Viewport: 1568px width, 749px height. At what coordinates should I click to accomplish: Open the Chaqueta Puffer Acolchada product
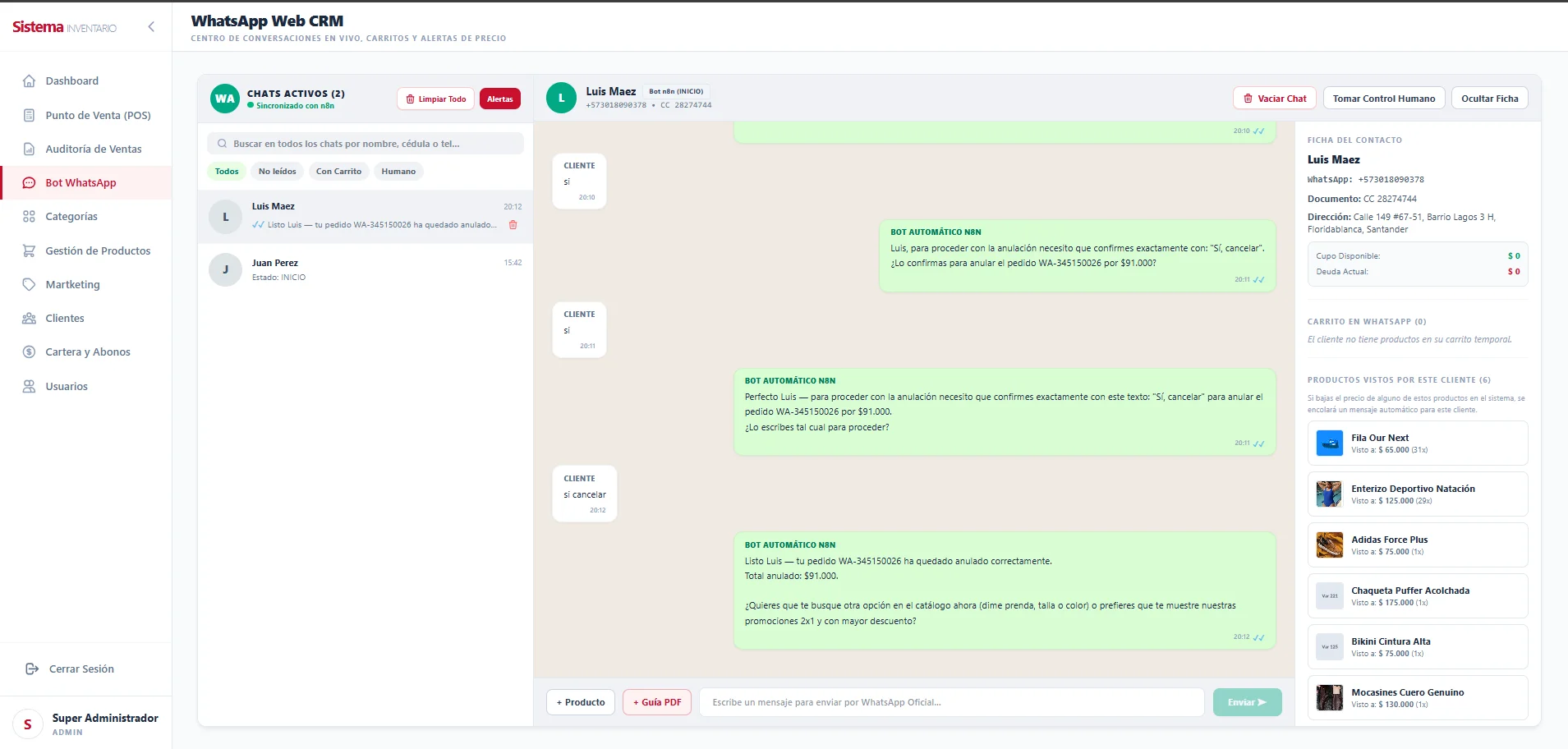(x=1418, y=596)
